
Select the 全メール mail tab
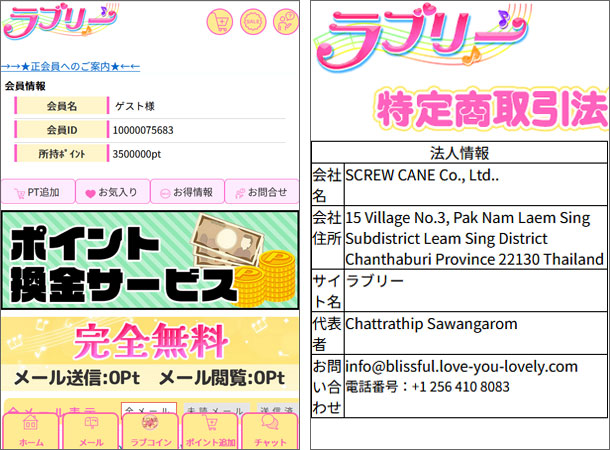(148, 410)
